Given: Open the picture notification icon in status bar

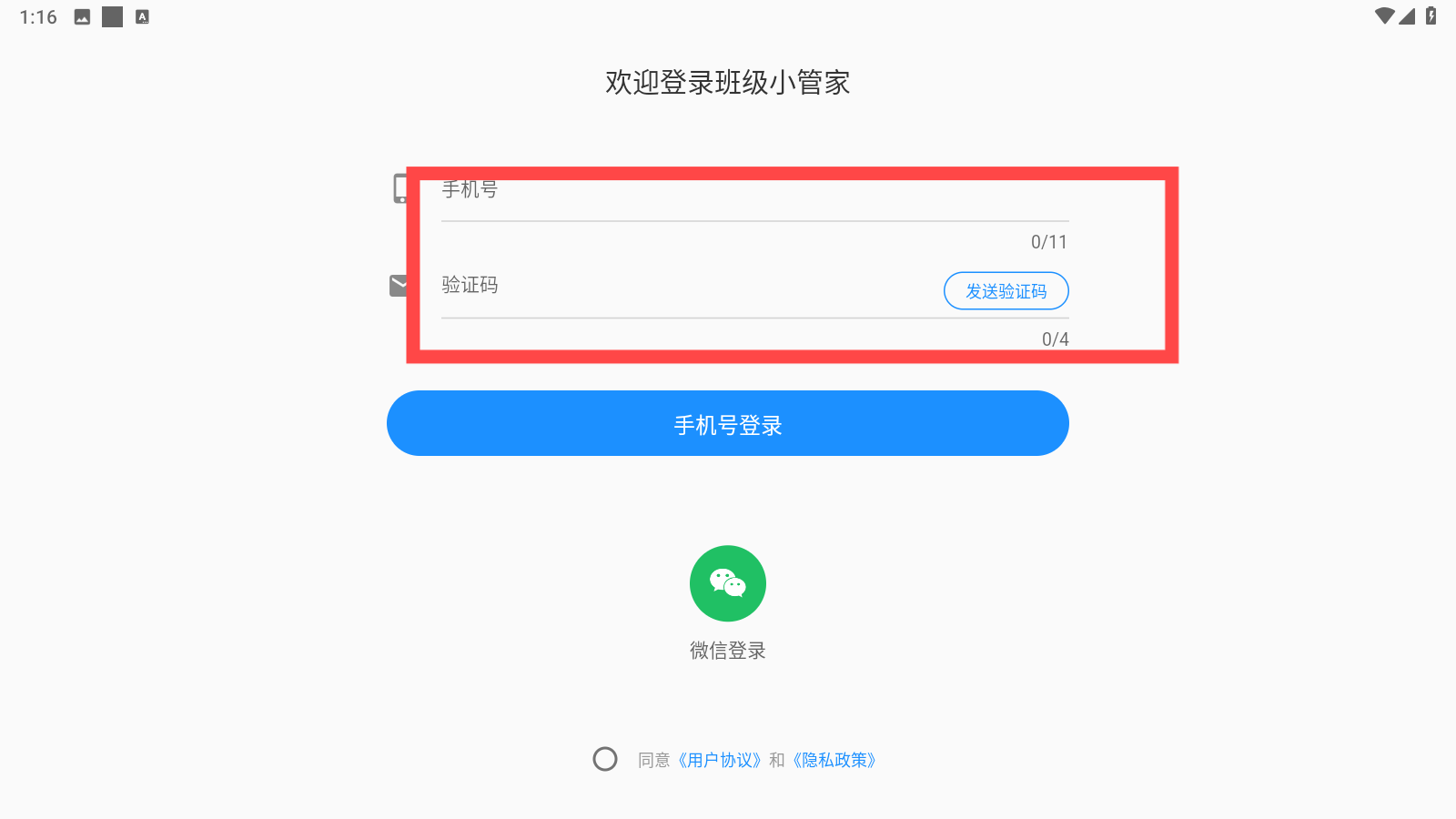Looking at the screenshot, I should tap(82, 16).
